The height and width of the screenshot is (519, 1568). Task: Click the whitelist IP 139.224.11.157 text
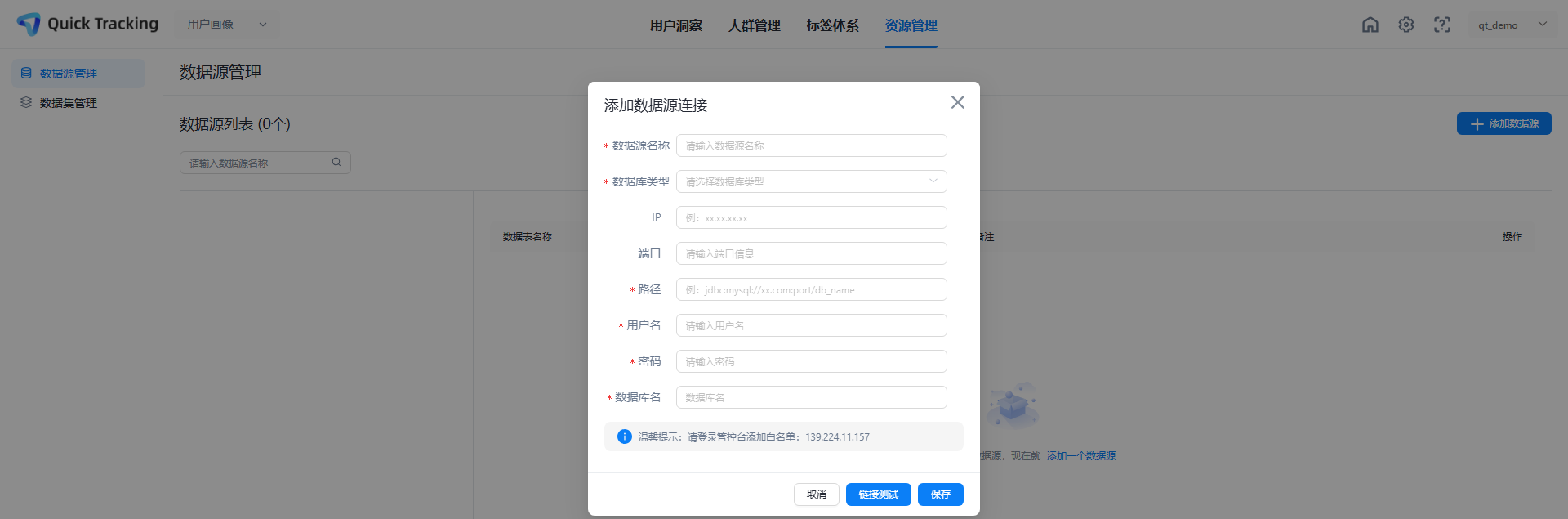(837, 436)
